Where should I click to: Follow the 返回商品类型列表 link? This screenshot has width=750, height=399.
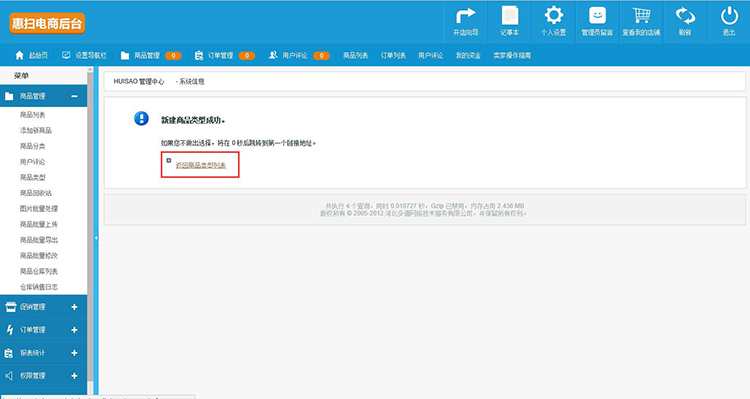click(x=200, y=165)
